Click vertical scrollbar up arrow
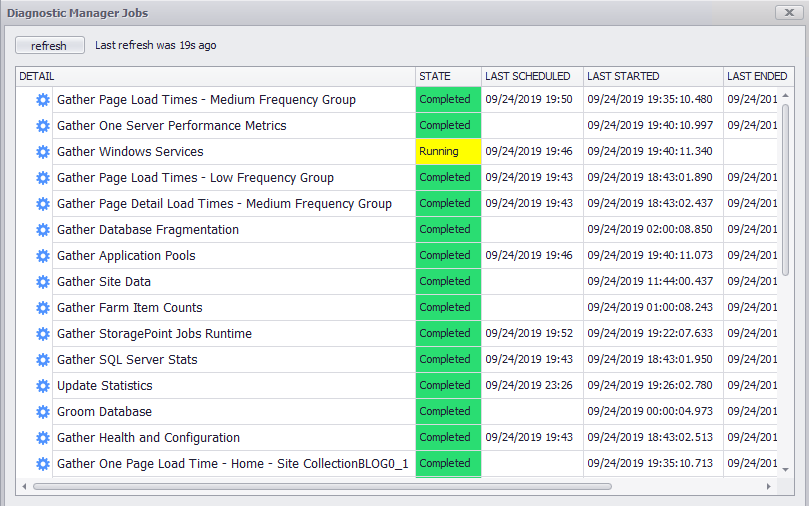 785,95
